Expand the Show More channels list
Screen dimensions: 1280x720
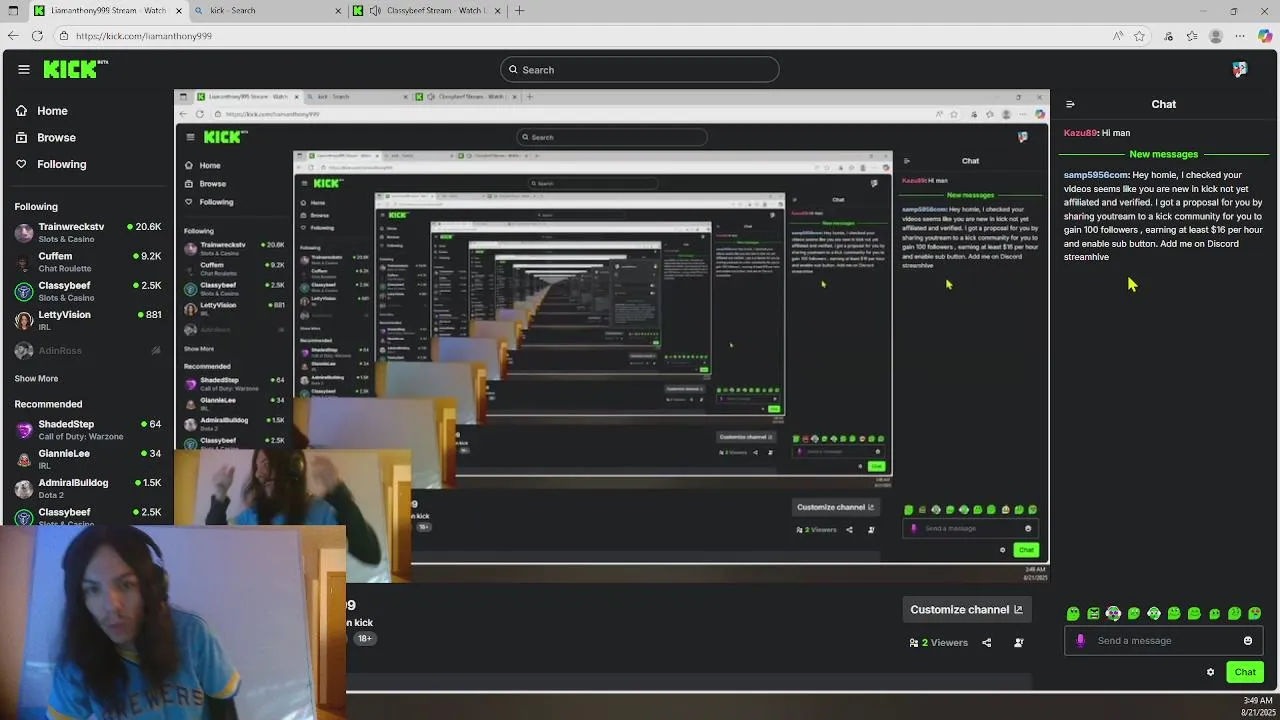36,379
